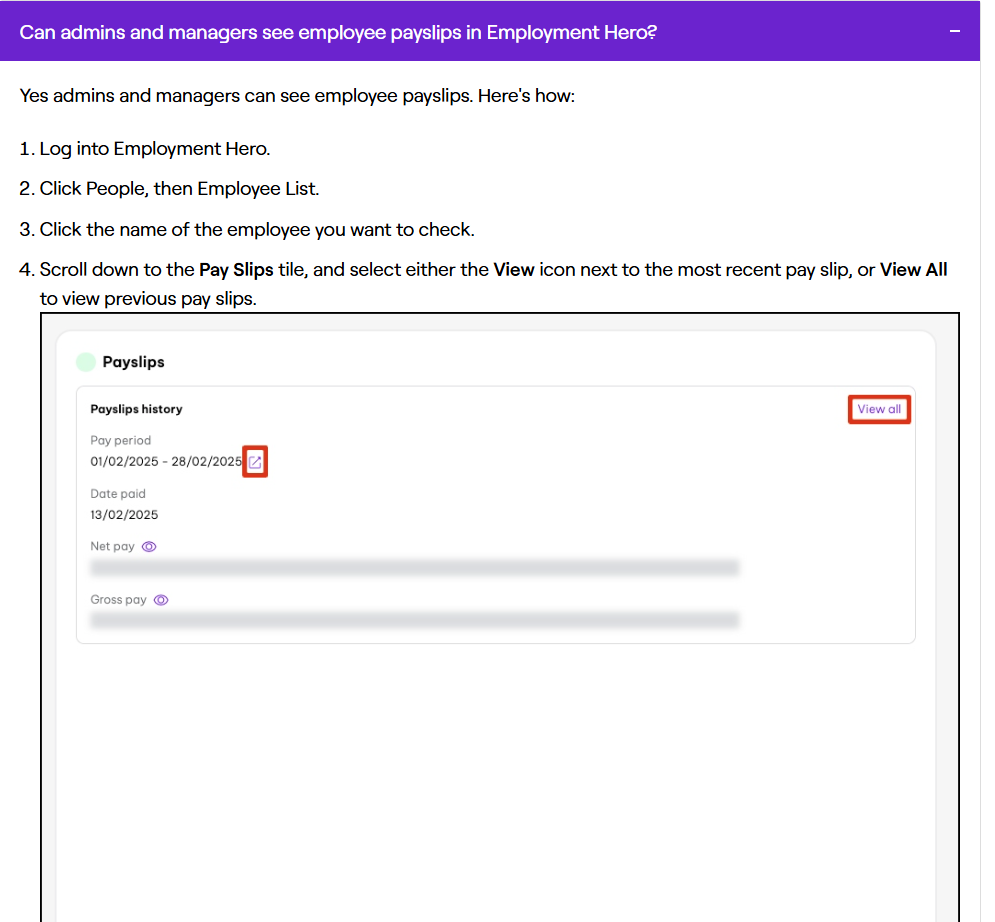Click the Payslips tile title
Viewport: 995px width, 922px height.
133,362
